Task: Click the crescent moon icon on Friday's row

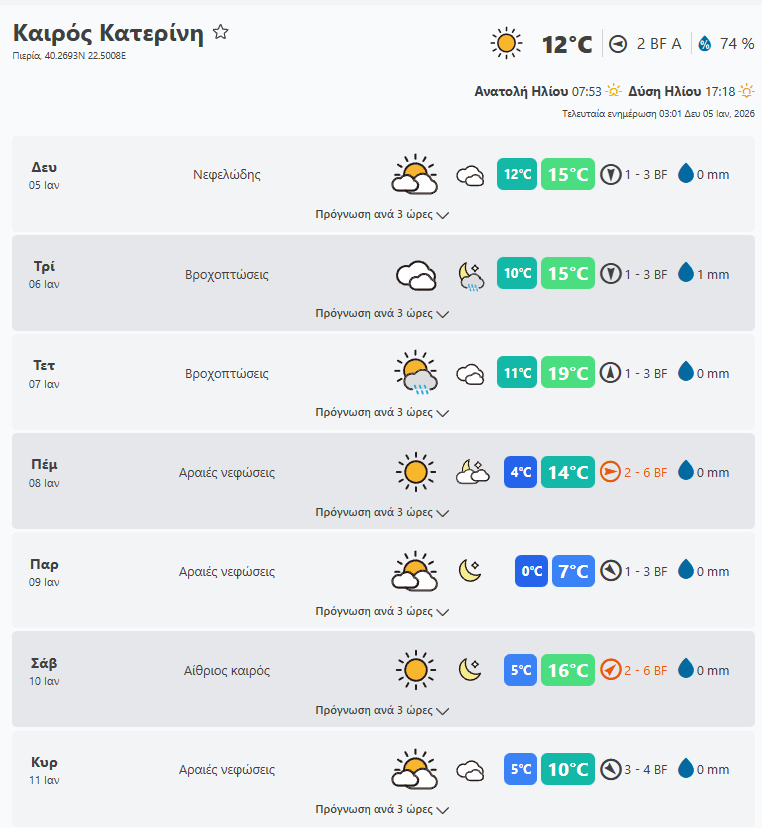Action: tap(470, 571)
